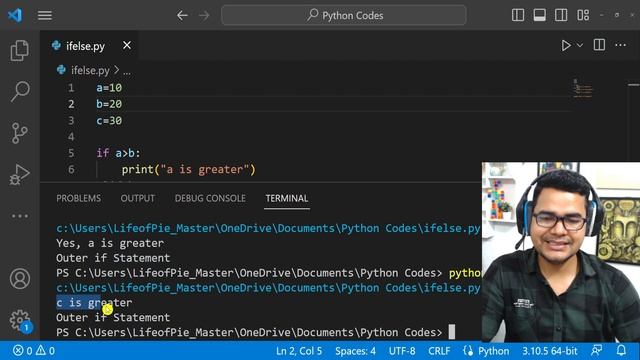This screenshot has height=360, width=640.
Task: Place cursor on line c=30
Action: (109, 121)
